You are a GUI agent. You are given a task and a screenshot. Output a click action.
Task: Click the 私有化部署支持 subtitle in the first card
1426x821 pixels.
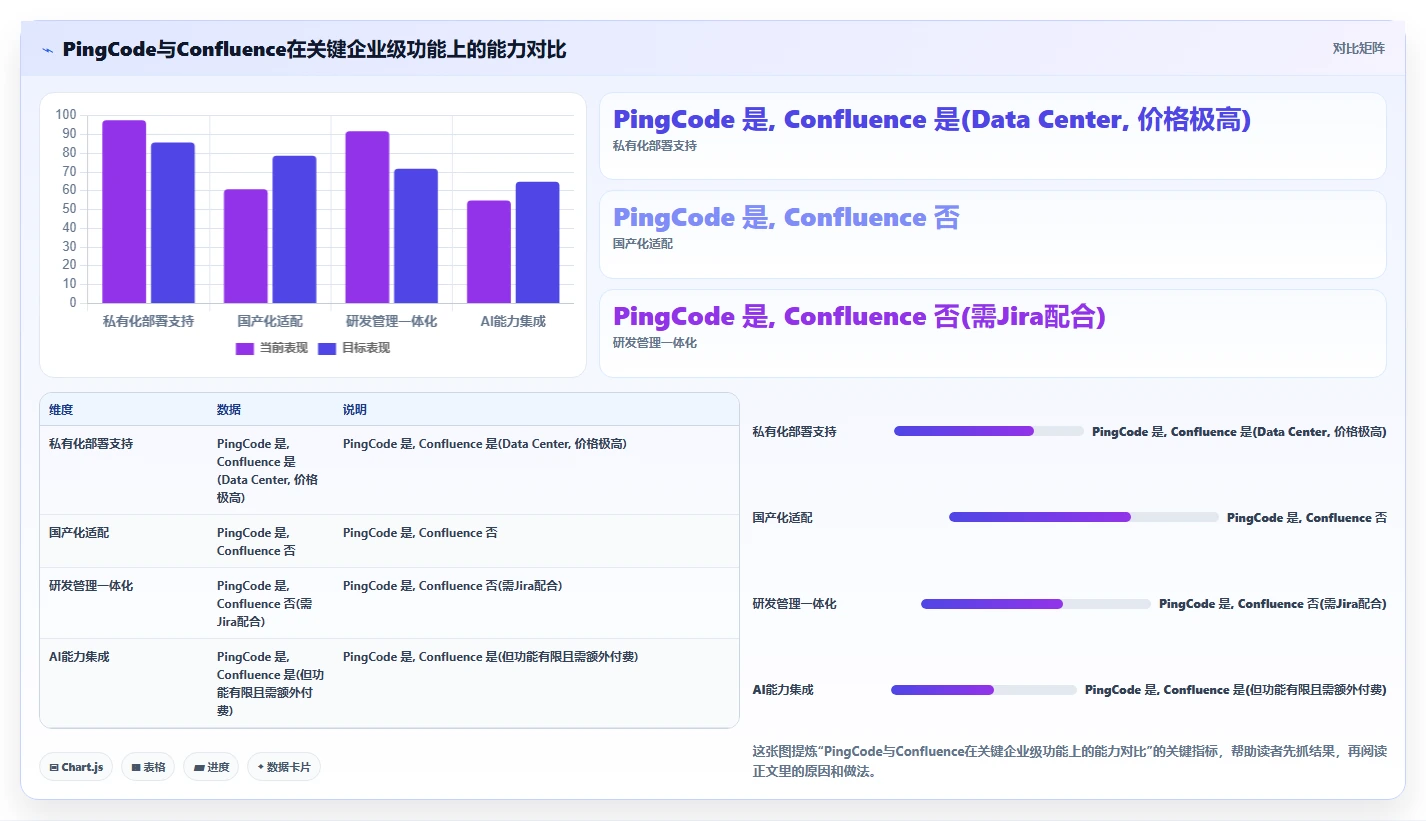pyautogui.click(x=655, y=146)
